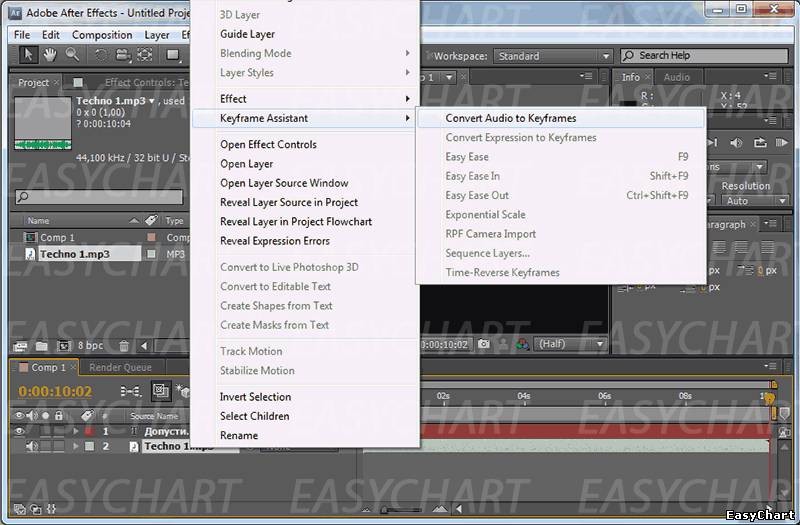
Task: Switch to the Audio panel tab
Action: tap(677, 77)
